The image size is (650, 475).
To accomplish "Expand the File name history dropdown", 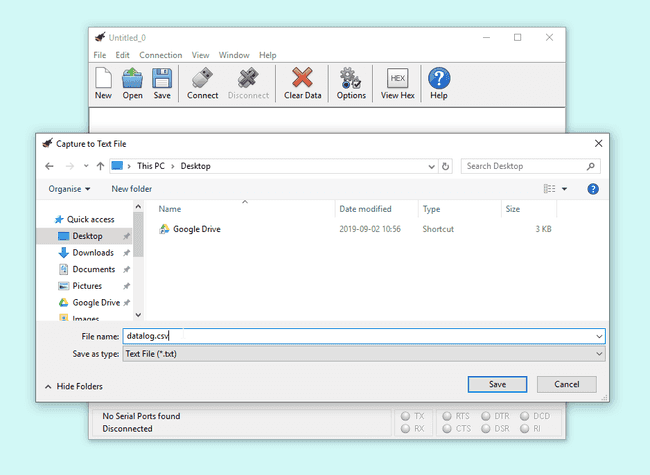I will pos(598,337).
